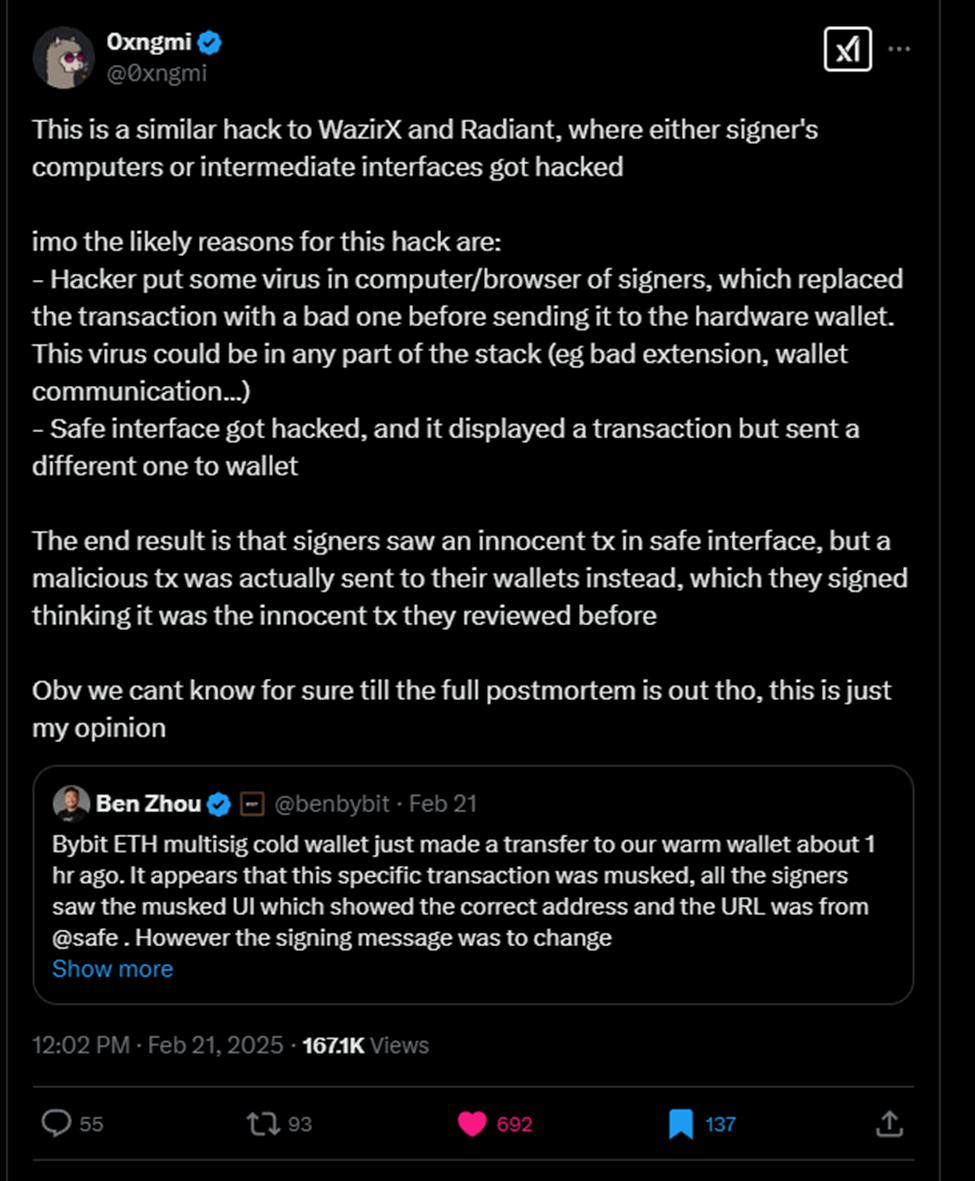The image size is (975, 1181).
Task: Click the @safe mention in quoted text
Action: [x=83, y=937]
